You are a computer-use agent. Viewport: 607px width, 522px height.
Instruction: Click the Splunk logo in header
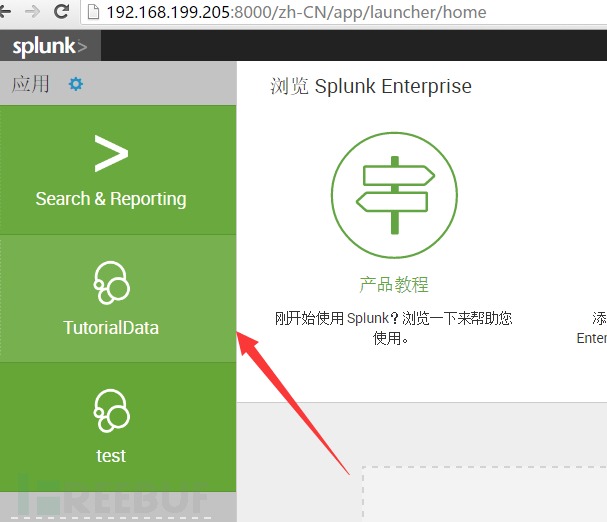(x=50, y=46)
